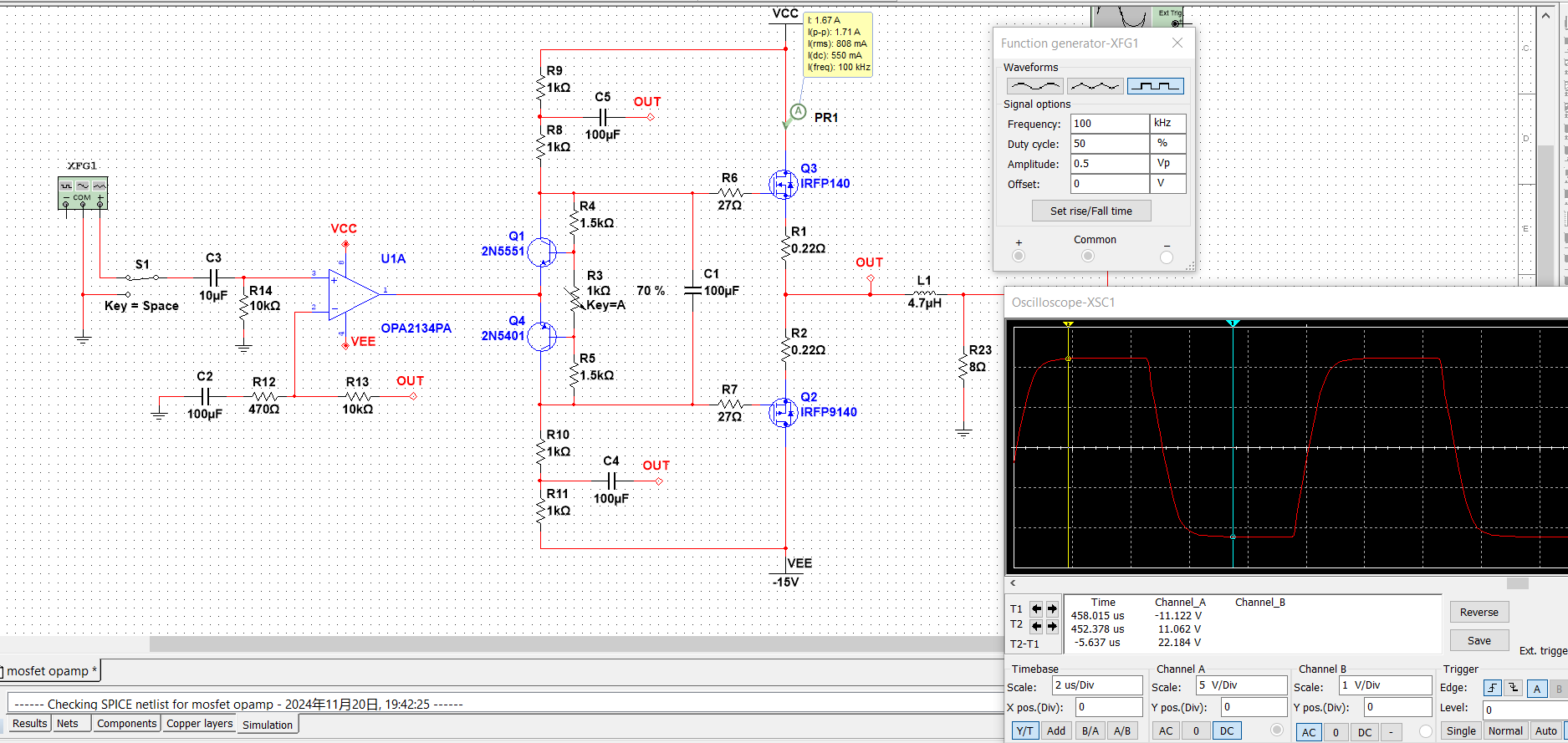Screen dimensions: 1568x743
Task: Click the trigger Level field
Action: point(1525,710)
